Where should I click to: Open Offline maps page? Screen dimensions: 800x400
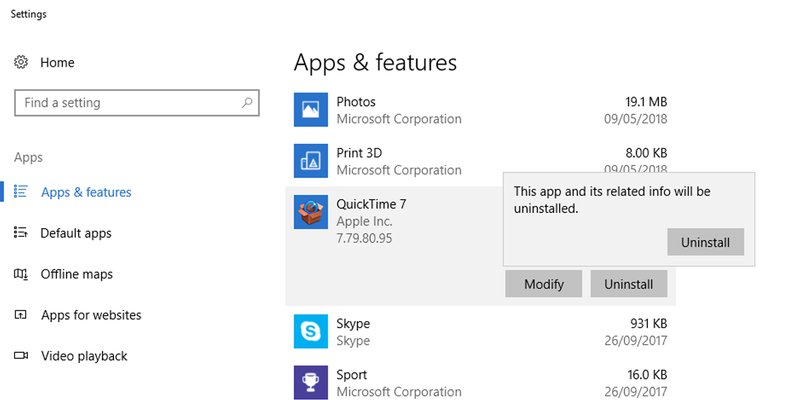point(77,274)
